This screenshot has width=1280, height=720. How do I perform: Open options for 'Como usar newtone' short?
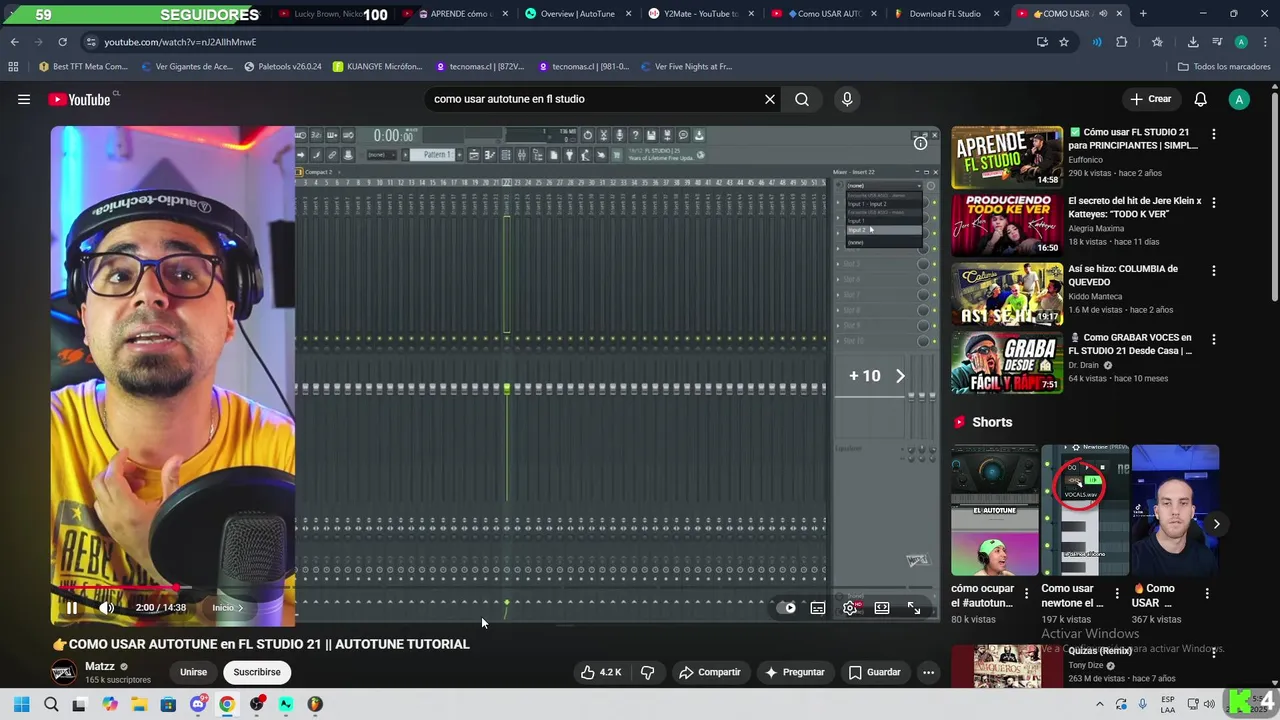(x=1116, y=593)
